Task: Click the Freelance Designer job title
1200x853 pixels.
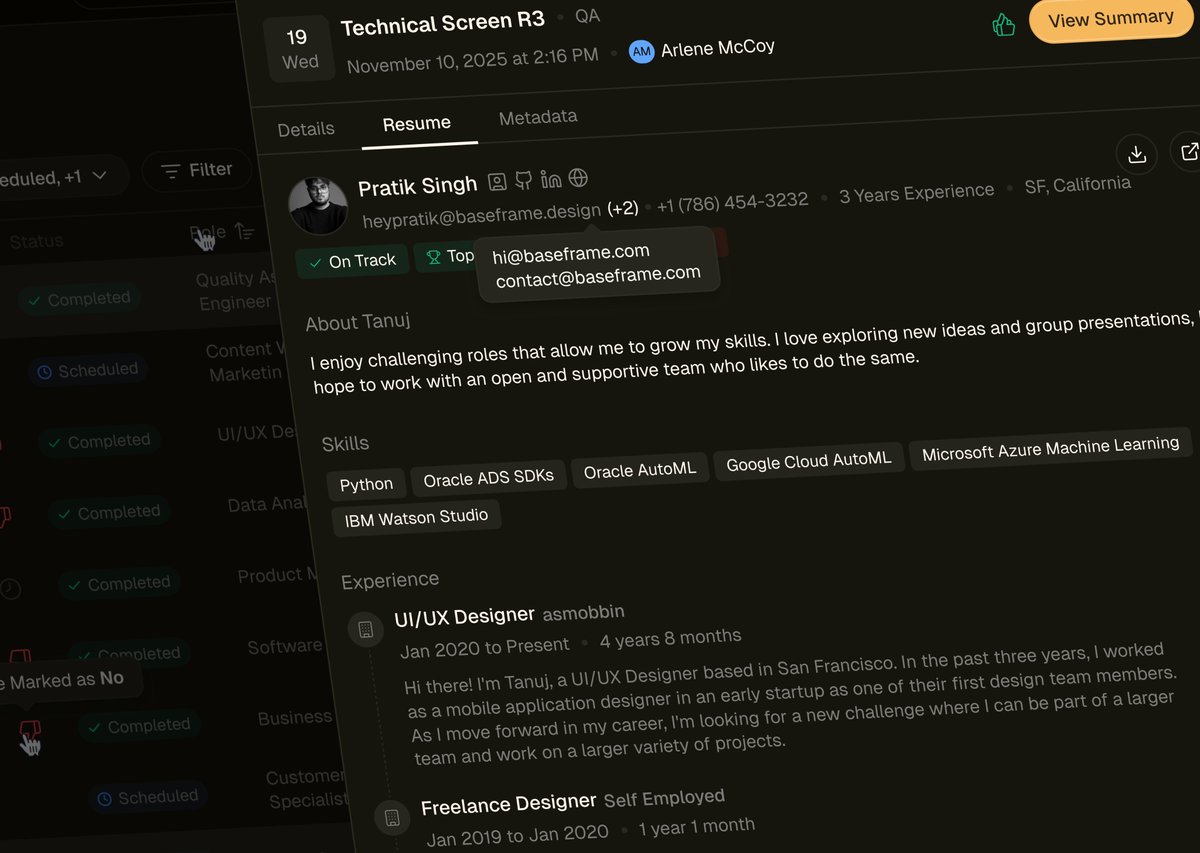Action: (508, 805)
